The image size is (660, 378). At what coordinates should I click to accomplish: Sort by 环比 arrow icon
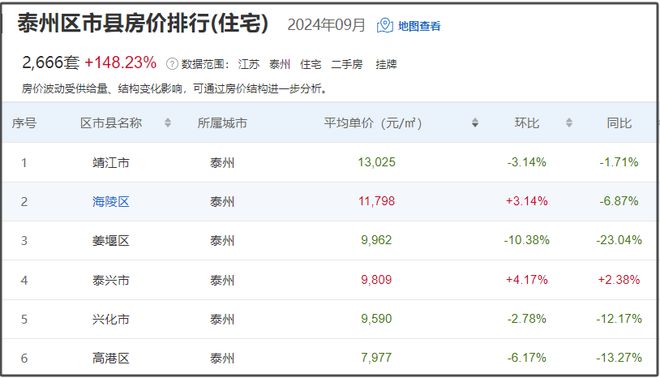(569, 123)
